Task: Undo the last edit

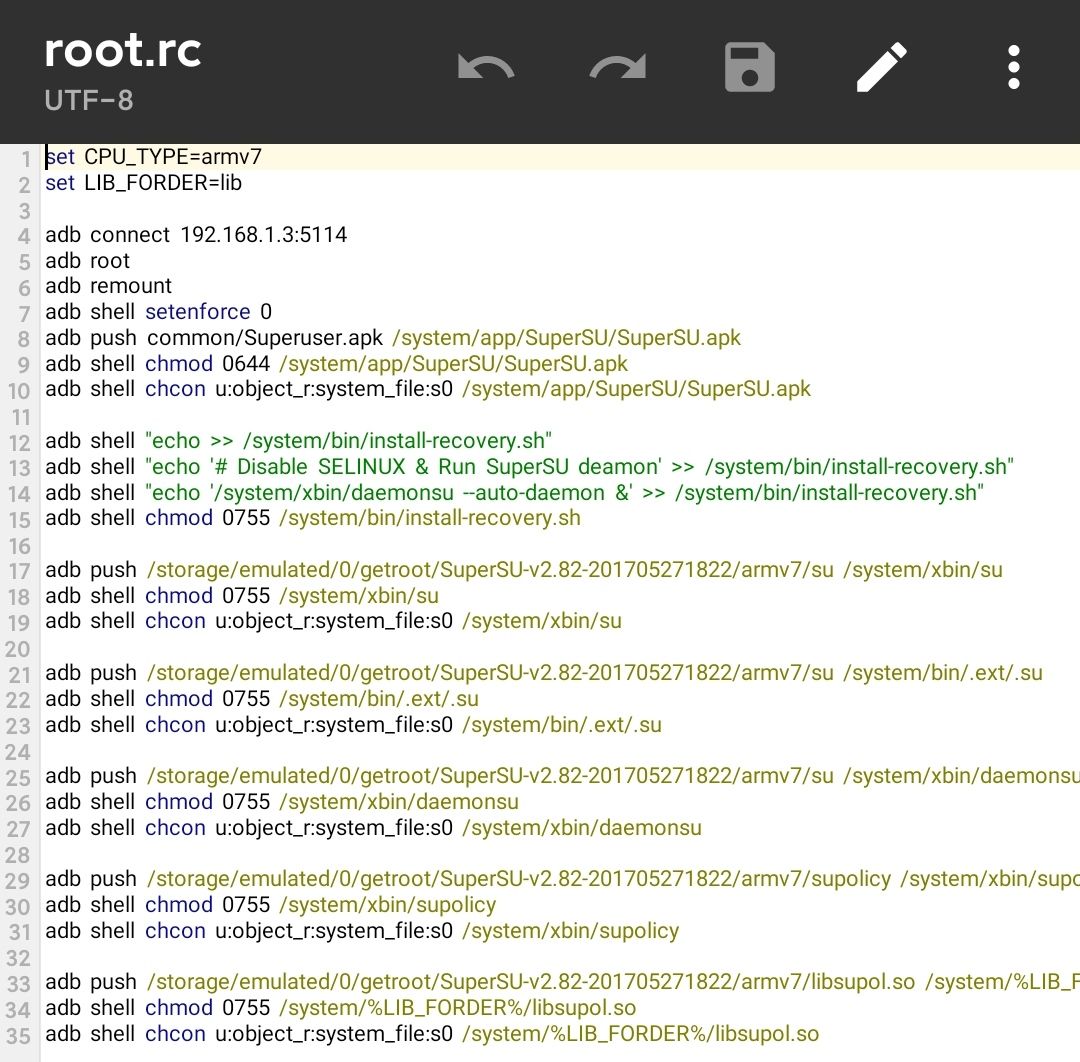Action: coord(486,67)
